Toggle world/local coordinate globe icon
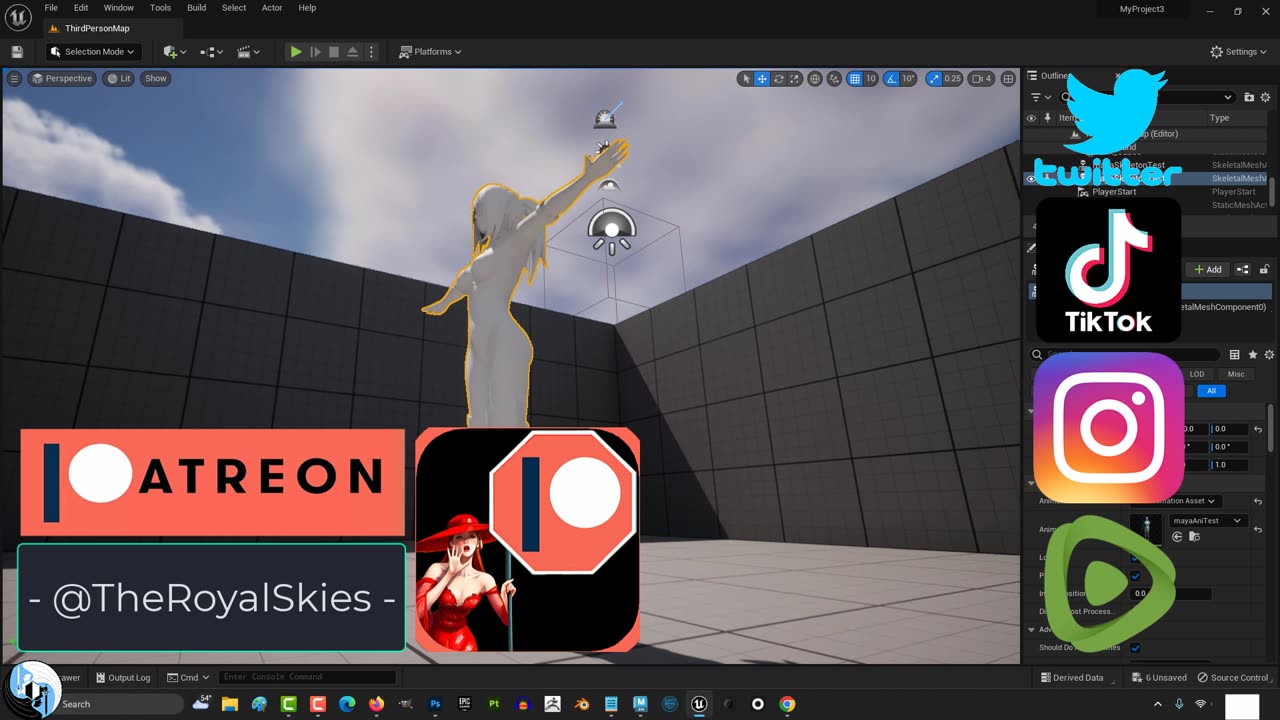This screenshot has height=720, width=1280. click(815, 79)
